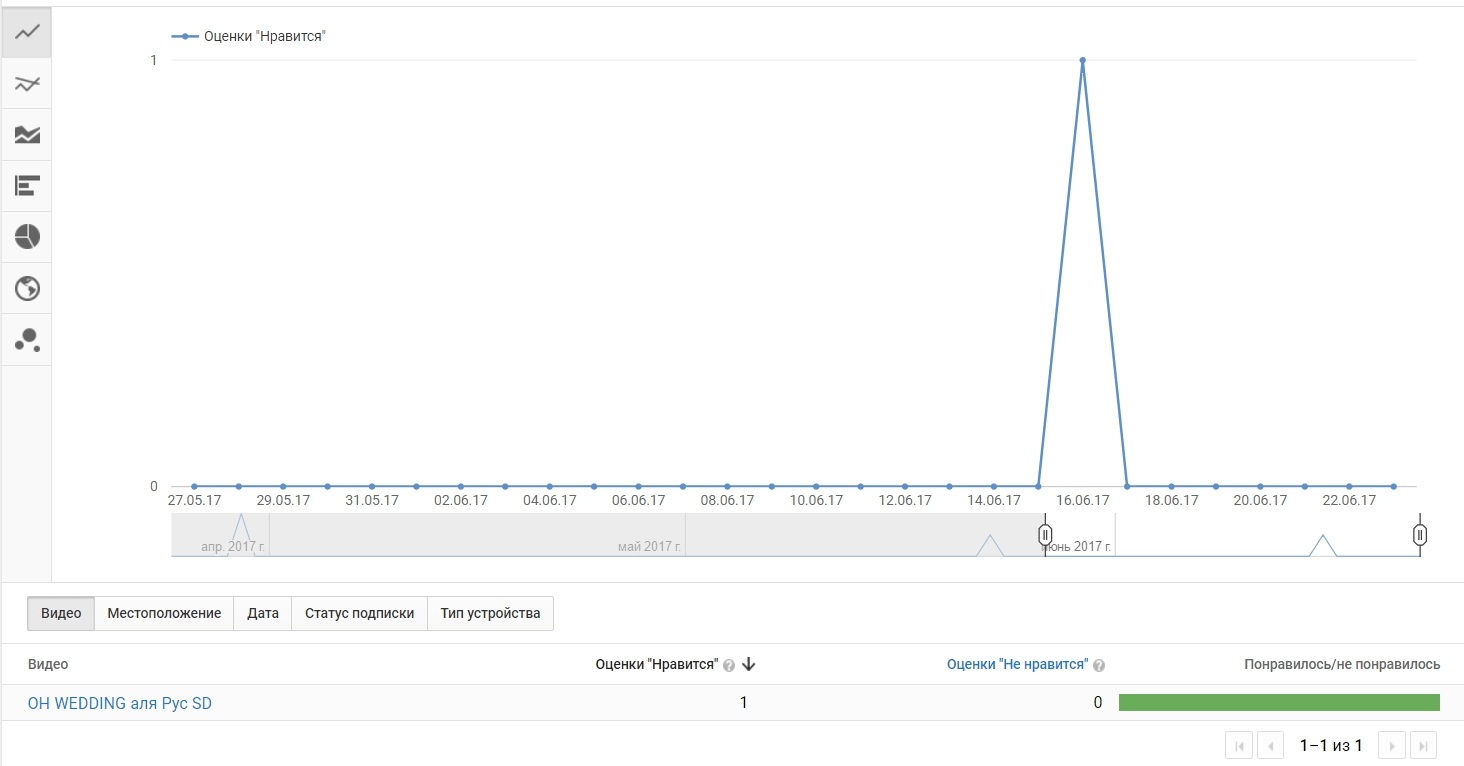Open the video OH WEDDING аля Рус SD
This screenshot has width=1464, height=766.
tap(119, 703)
